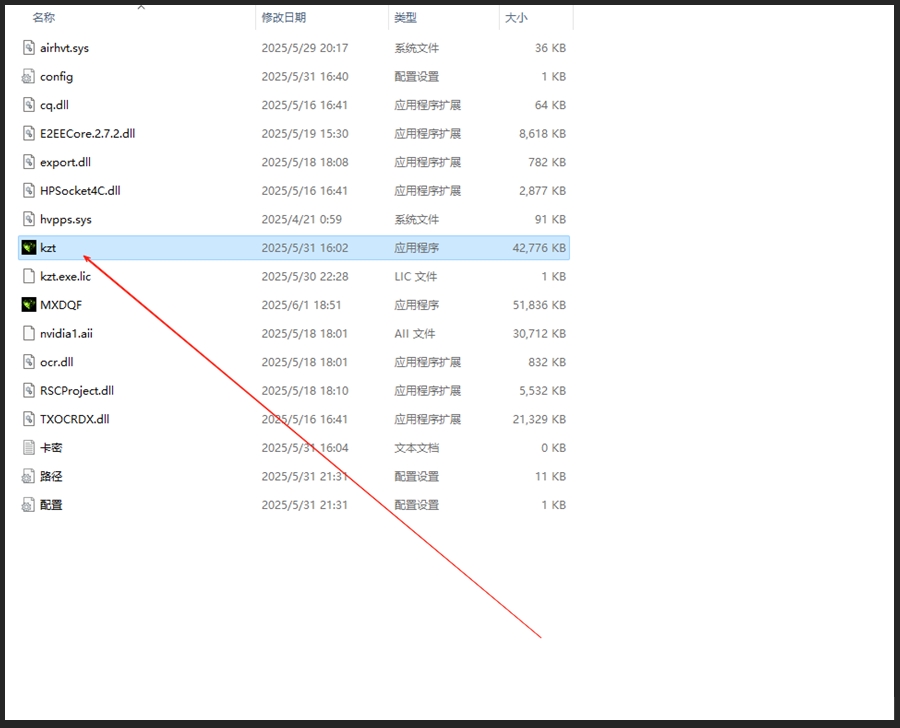Viewport: 900px width, 728px height.
Task: Click the date 2025/5/19 15:30
Action: (x=305, y=134)
